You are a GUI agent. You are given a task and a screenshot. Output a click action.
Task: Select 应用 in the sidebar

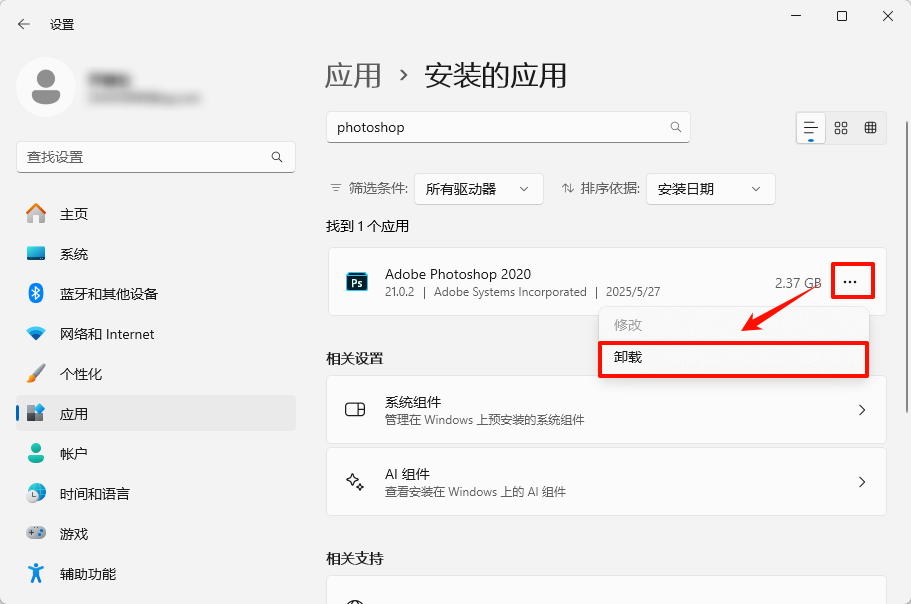75,413
